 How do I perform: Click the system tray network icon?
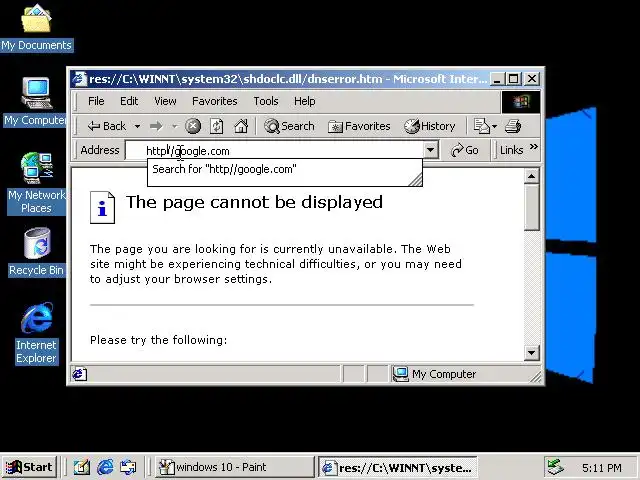tap(555, 467)
